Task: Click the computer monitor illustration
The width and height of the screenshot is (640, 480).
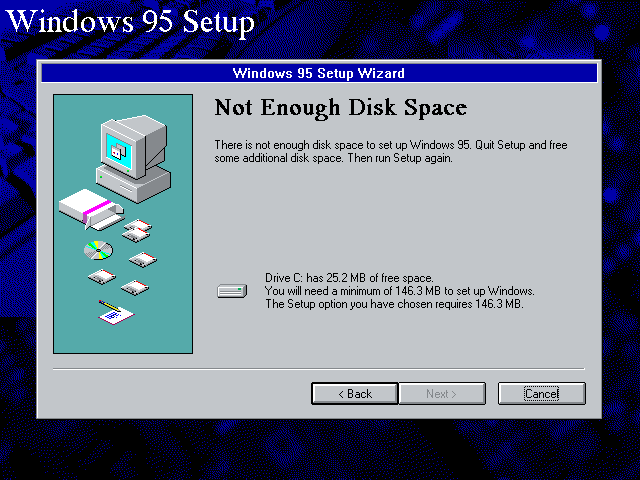Action: click(x=134, y=146)
